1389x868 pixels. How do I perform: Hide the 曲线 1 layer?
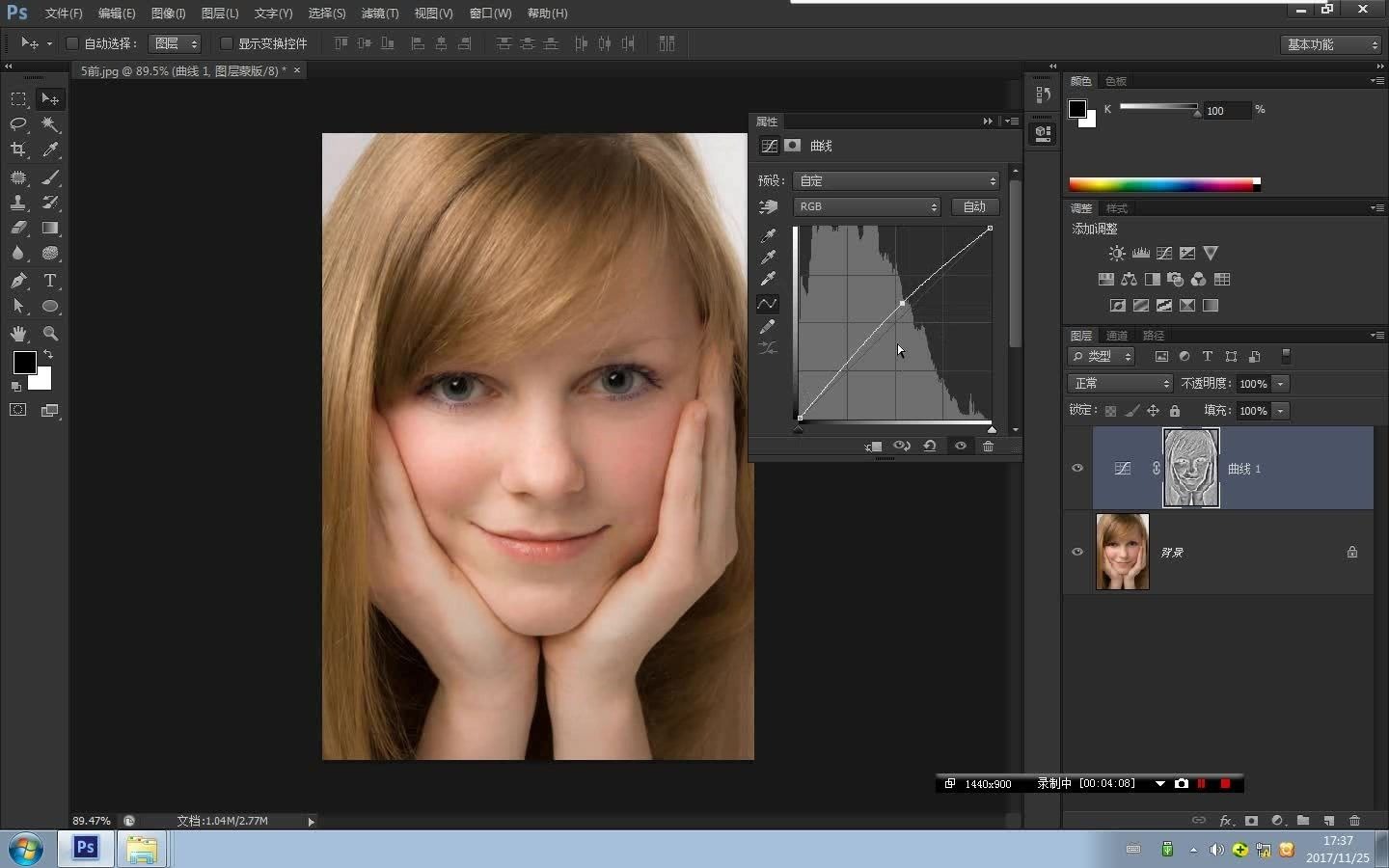coord(1077,468)
